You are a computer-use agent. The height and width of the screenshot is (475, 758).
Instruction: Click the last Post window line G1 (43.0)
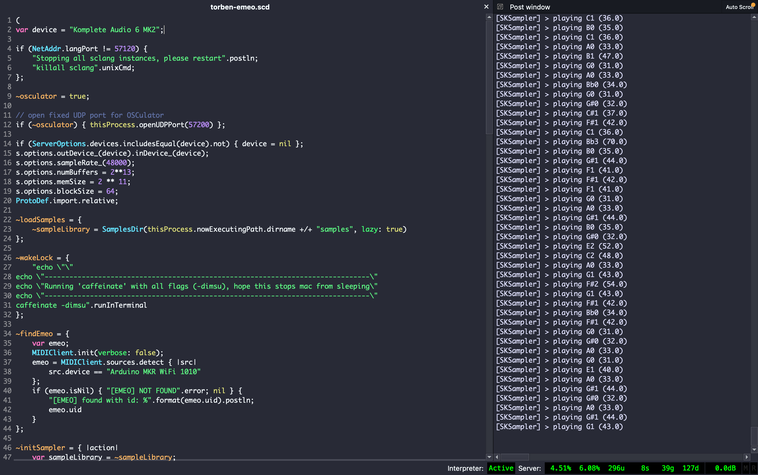click(560, 426)
